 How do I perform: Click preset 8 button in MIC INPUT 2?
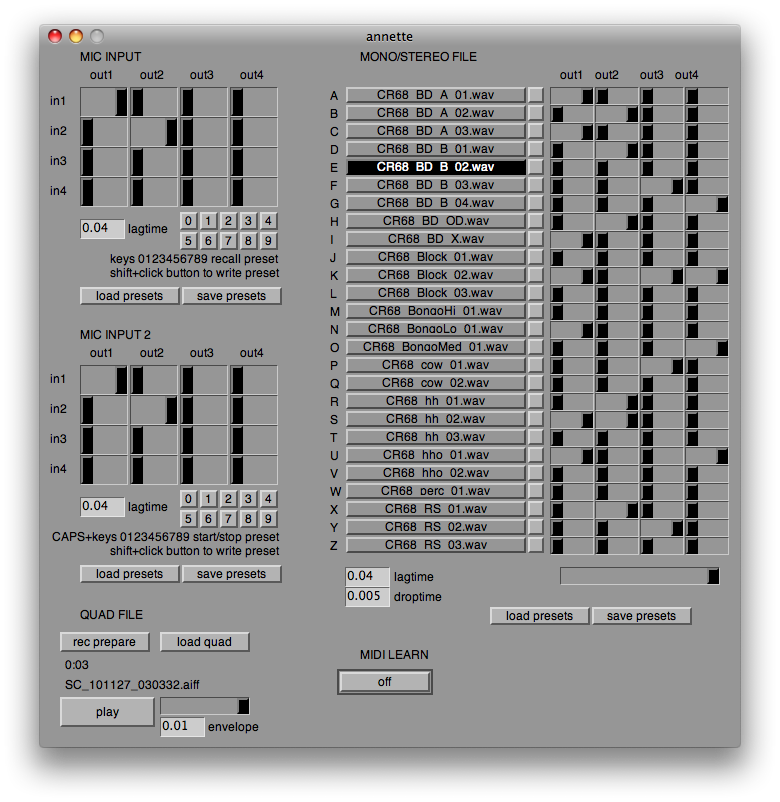click(x=248, y=519)
